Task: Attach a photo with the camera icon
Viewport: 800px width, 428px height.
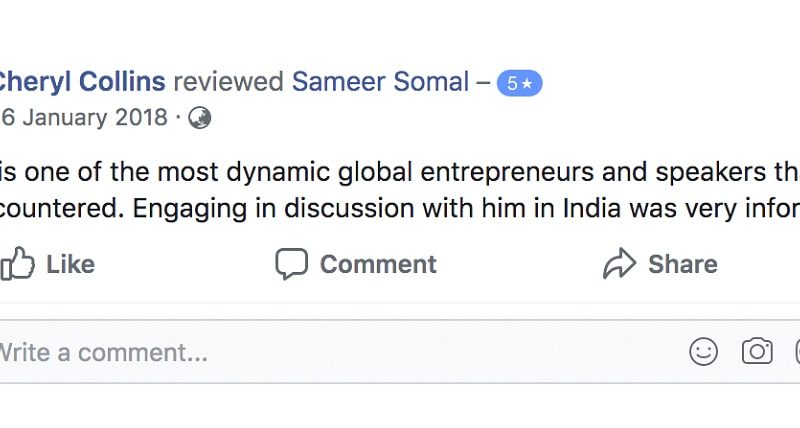Action: [x=757, y=351]
